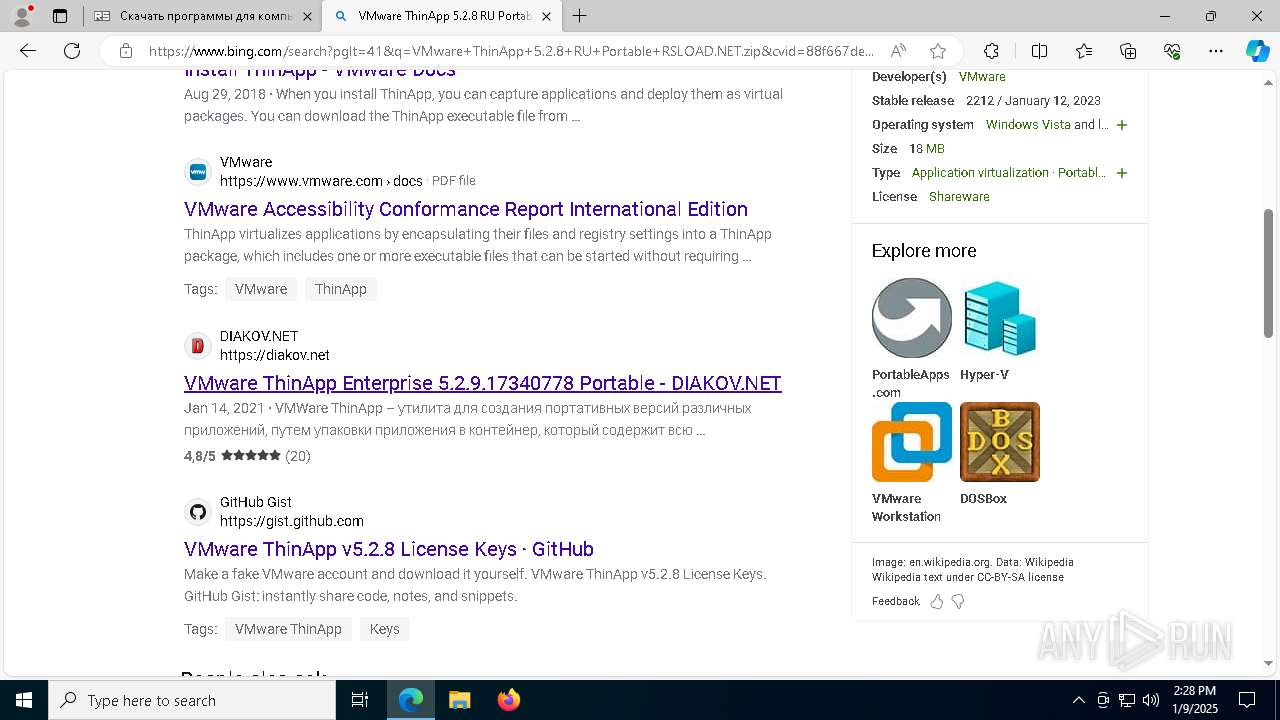
Task: Open the Hyper-V thumbnail
Action: coord(1000,318)
